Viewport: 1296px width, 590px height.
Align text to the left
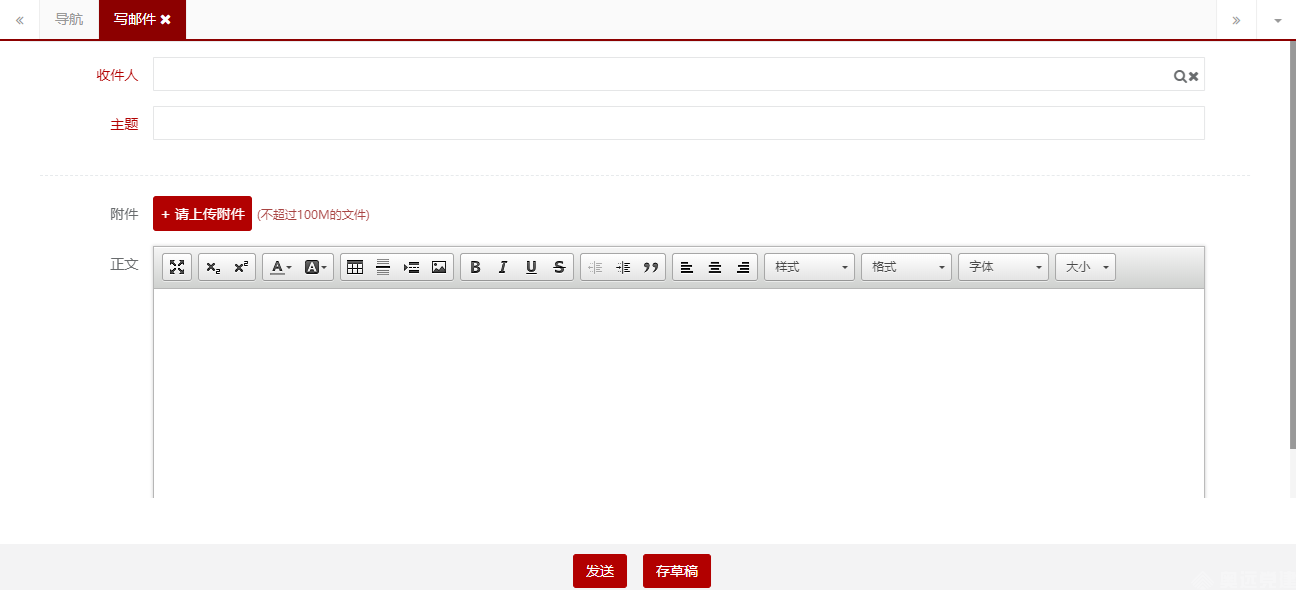coord(687,267)
